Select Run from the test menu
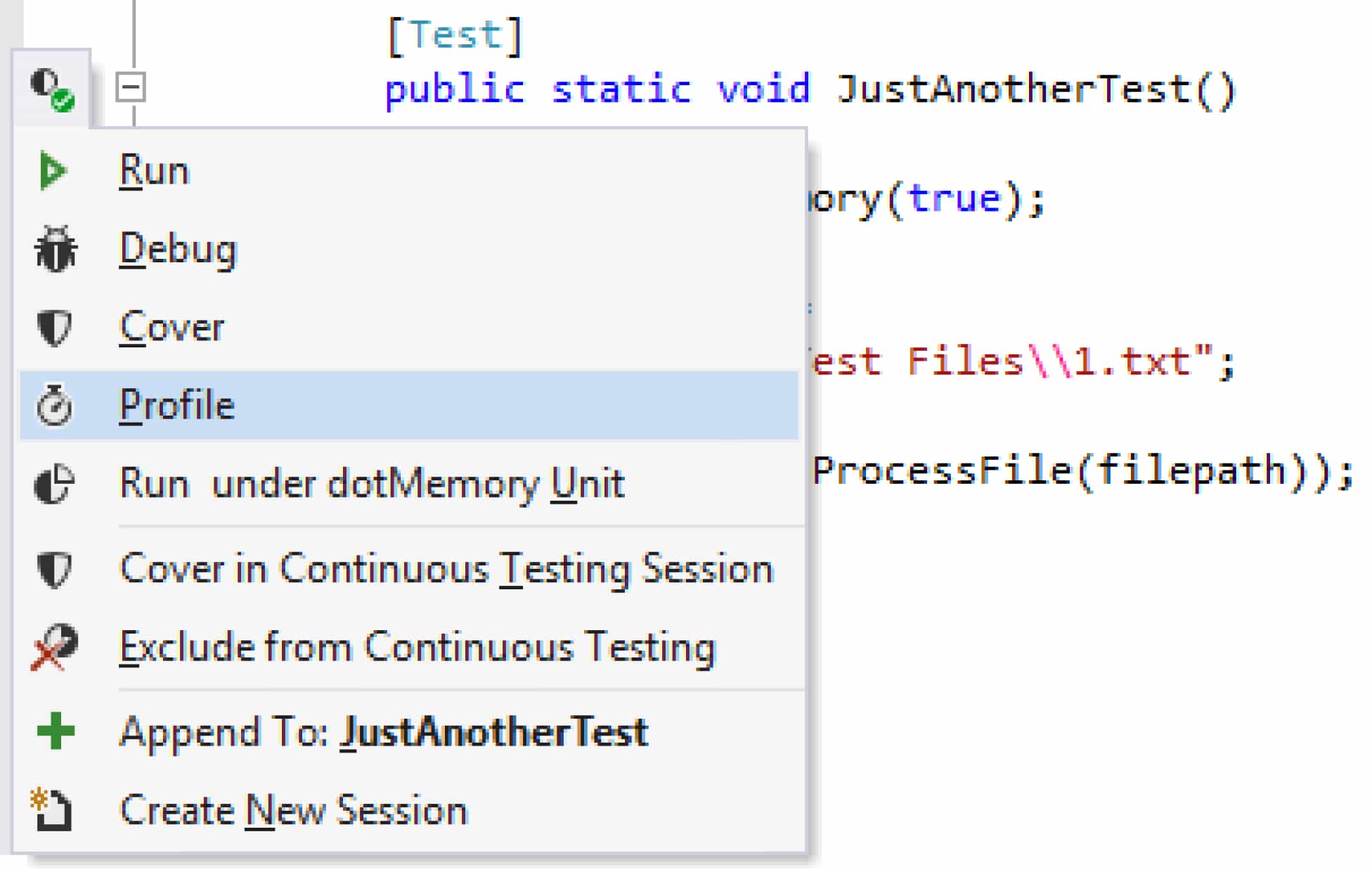The width and height of the screenshot is (1372, 872). pyautogui.click(x=154, y=169)
